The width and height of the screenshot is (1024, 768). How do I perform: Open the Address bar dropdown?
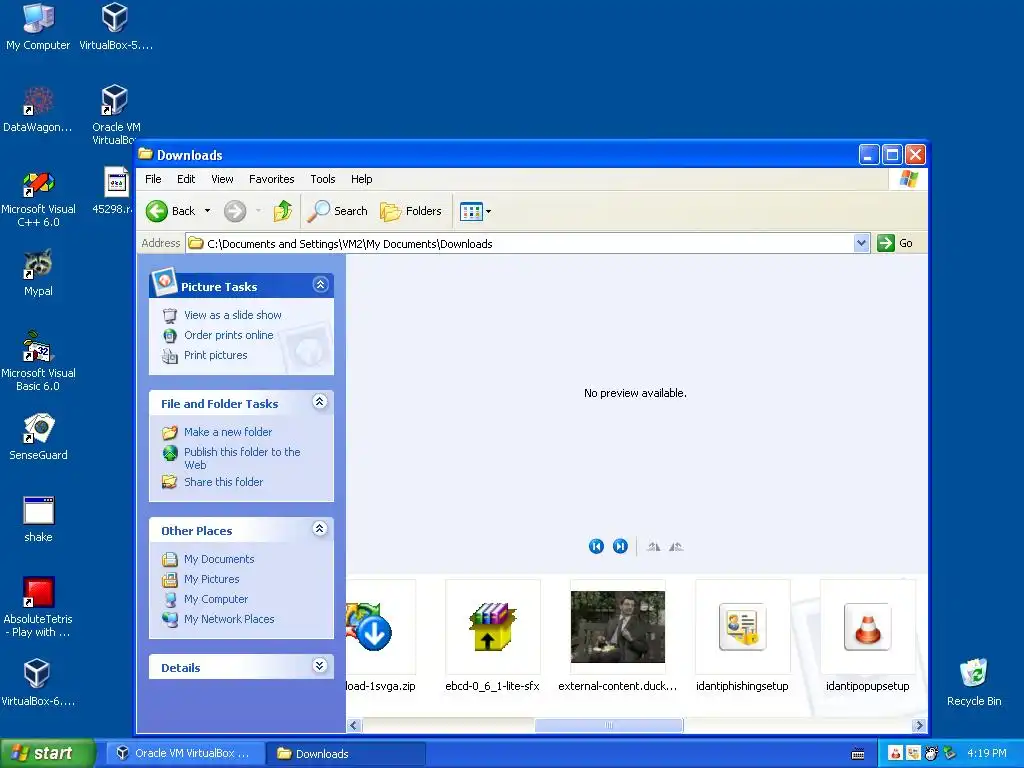(x=861, y=244)
